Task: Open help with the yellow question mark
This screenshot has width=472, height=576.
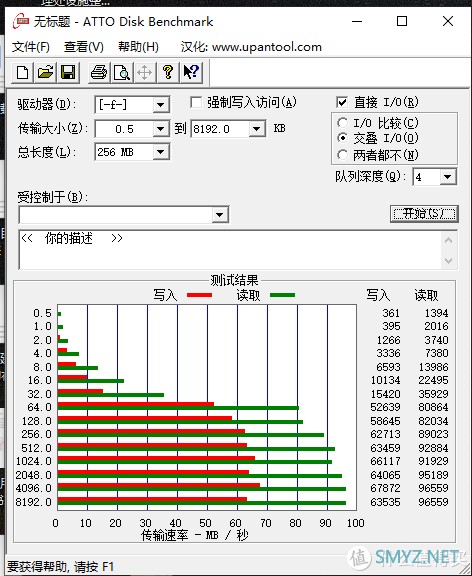Action: click(168, 72)
